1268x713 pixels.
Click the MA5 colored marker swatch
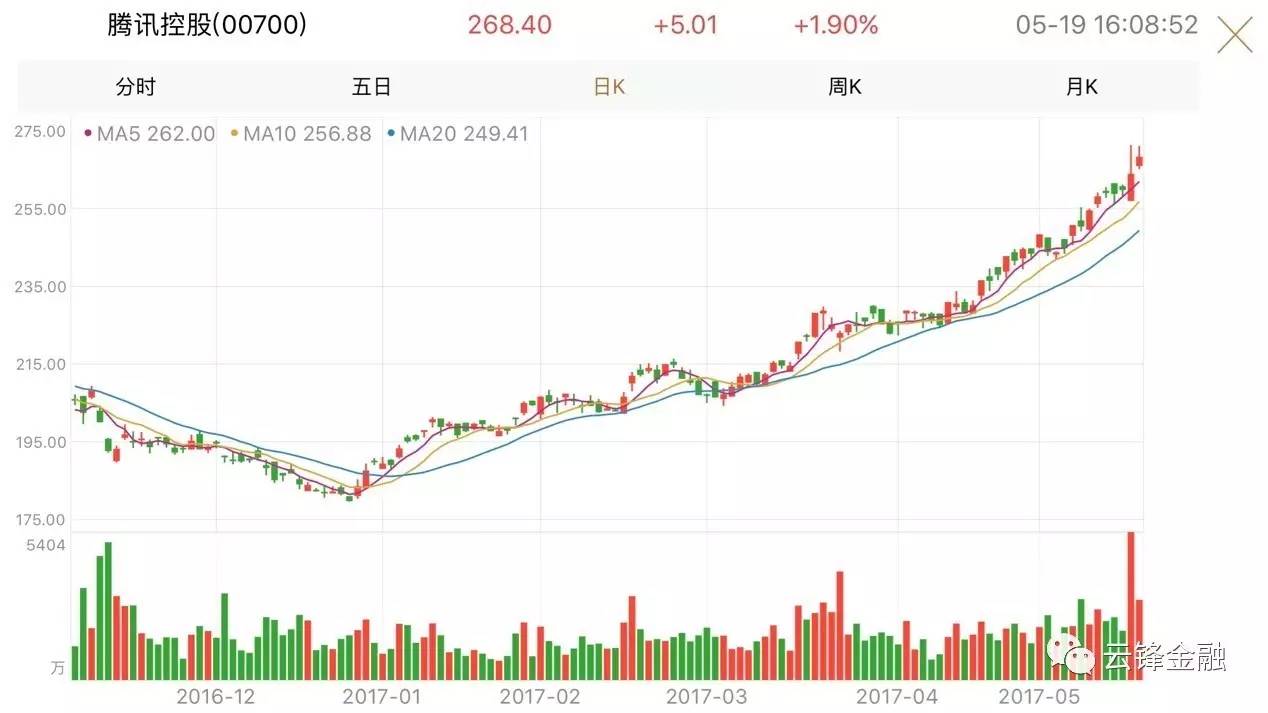[x=86, y=133]
